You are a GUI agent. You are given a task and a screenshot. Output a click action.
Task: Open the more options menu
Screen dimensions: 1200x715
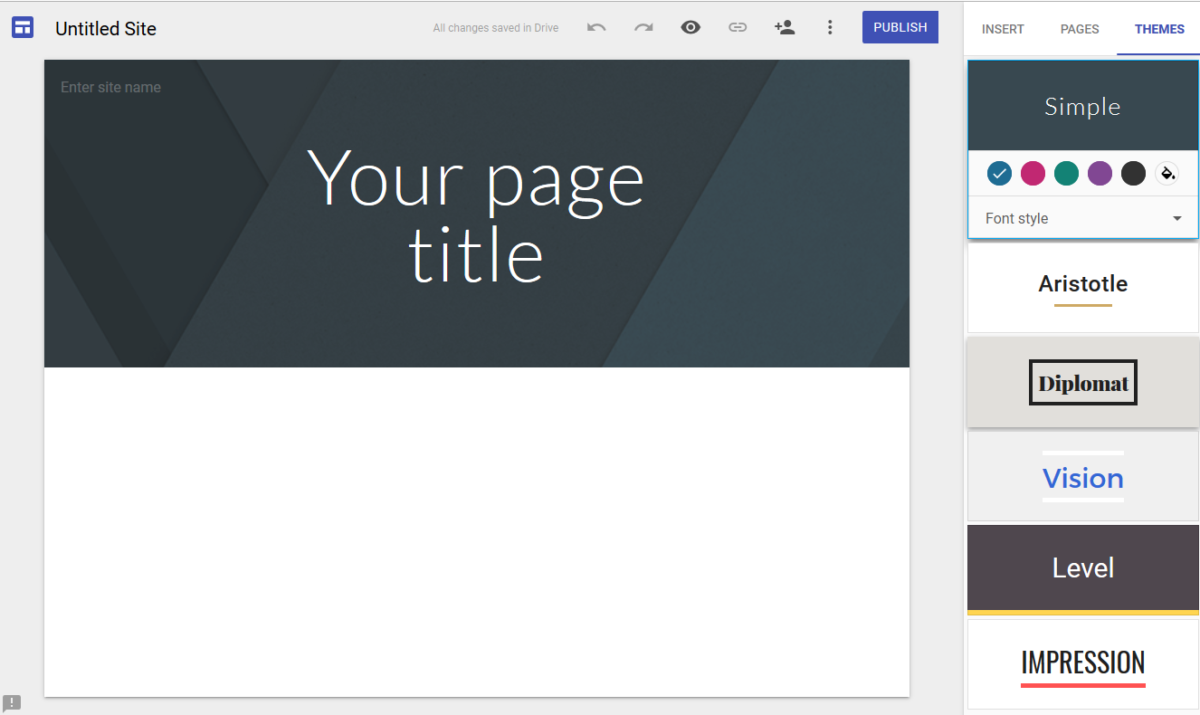point(829,27)
